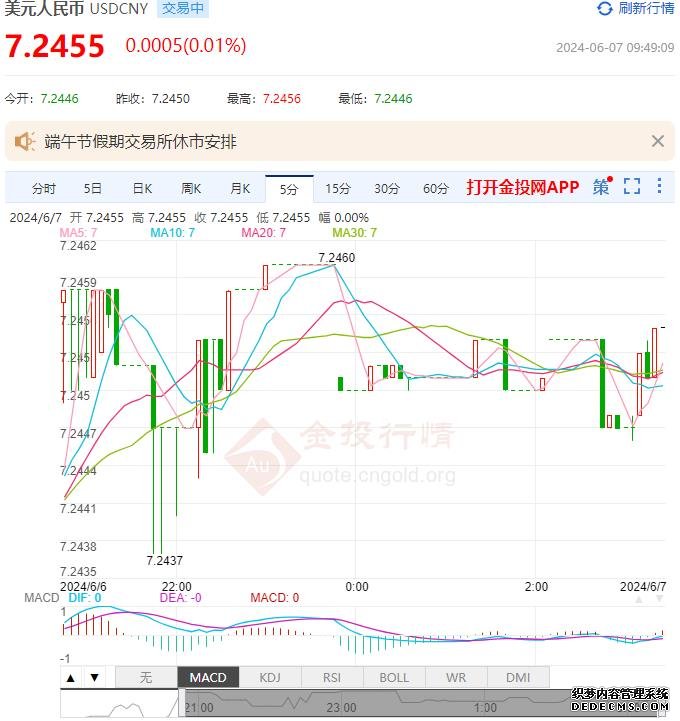This screenshot has height=721, width=680.
Task: Click the 最高 7.2456 high value
Action: pos(282,98)
